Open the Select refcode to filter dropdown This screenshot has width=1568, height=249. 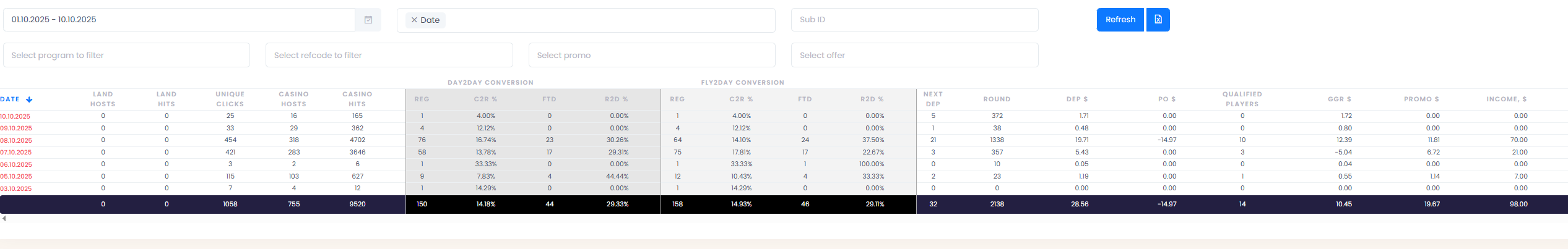(389, 55)
